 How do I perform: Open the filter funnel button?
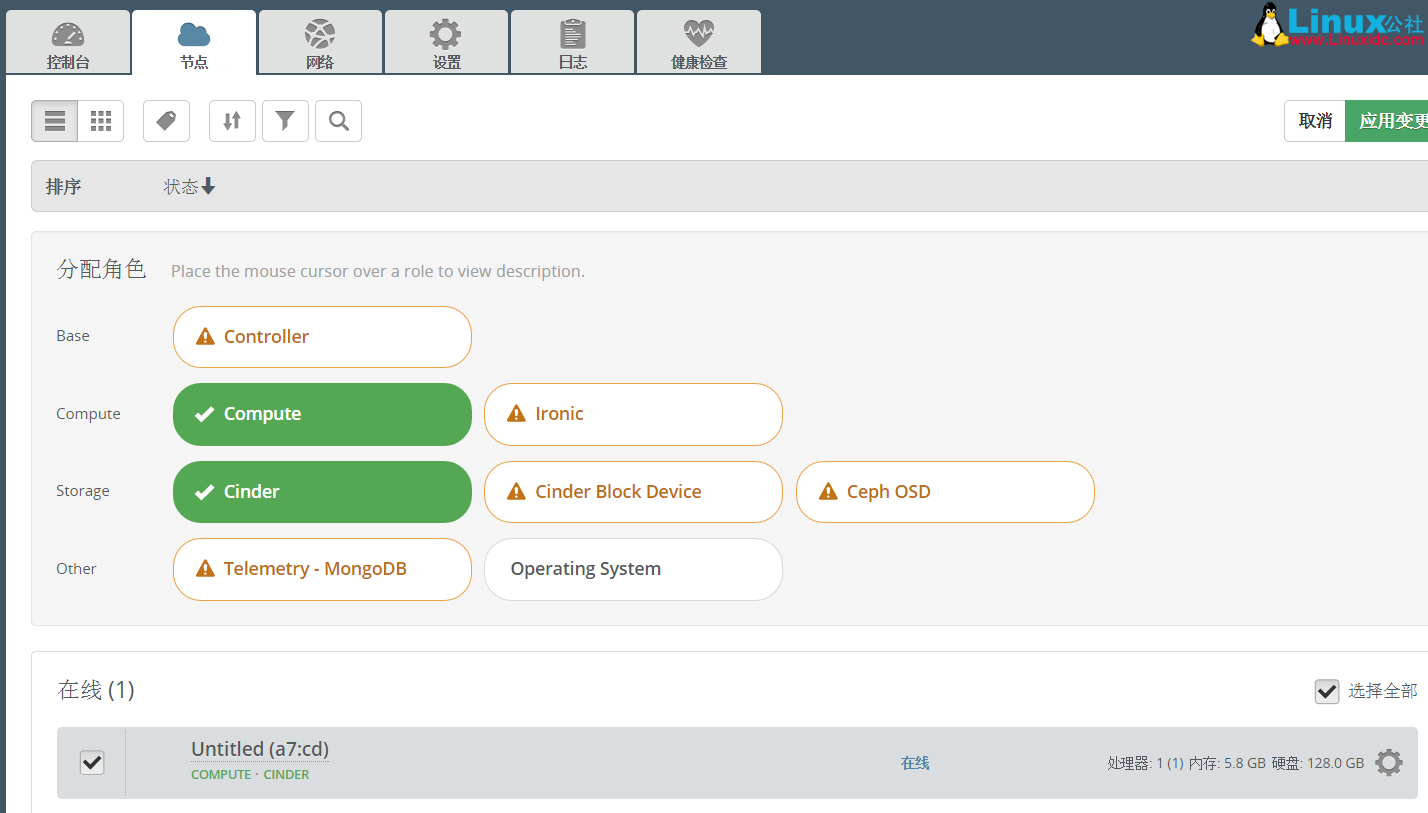[285, 121]
